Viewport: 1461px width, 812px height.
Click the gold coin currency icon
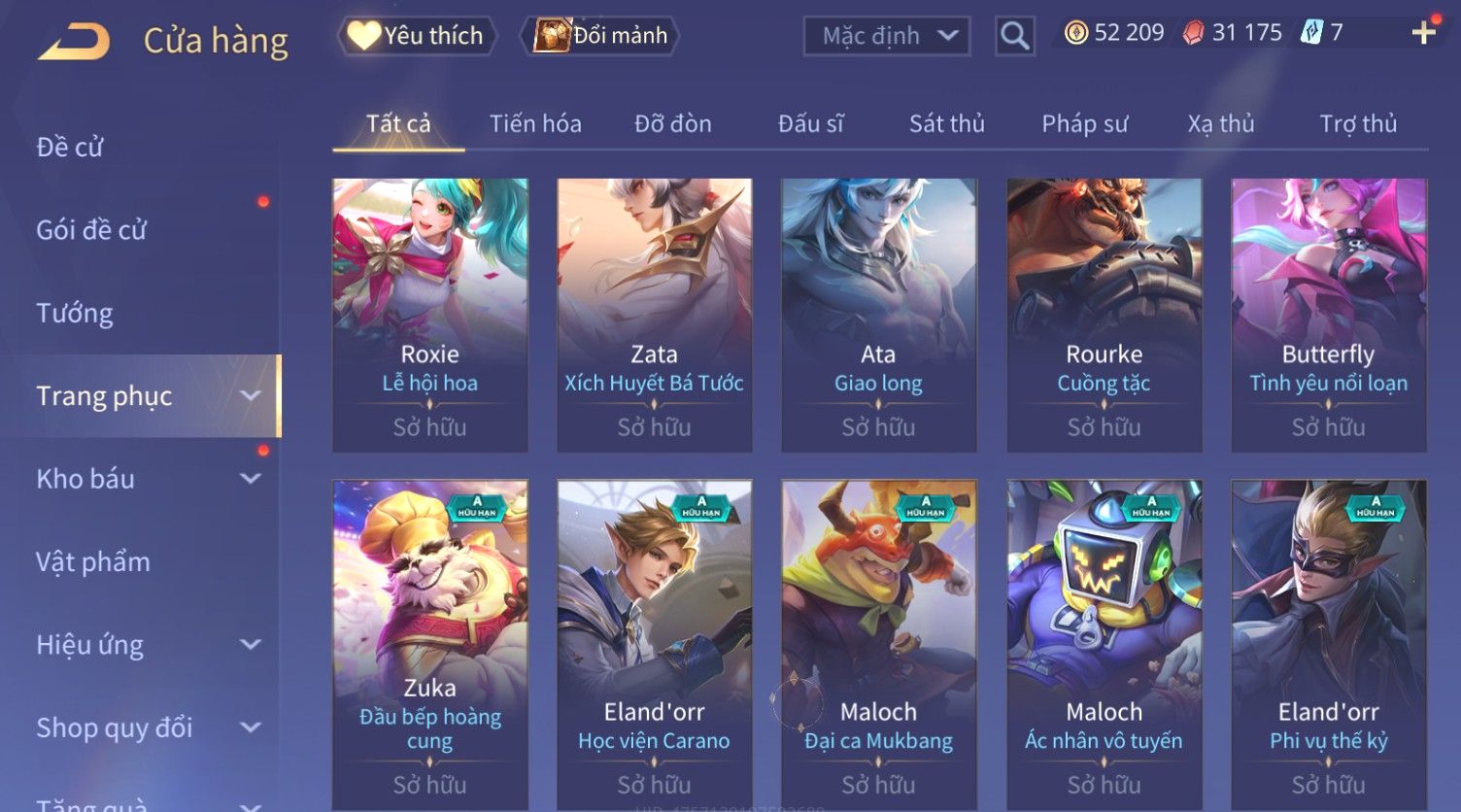[x=1075, y=33]
